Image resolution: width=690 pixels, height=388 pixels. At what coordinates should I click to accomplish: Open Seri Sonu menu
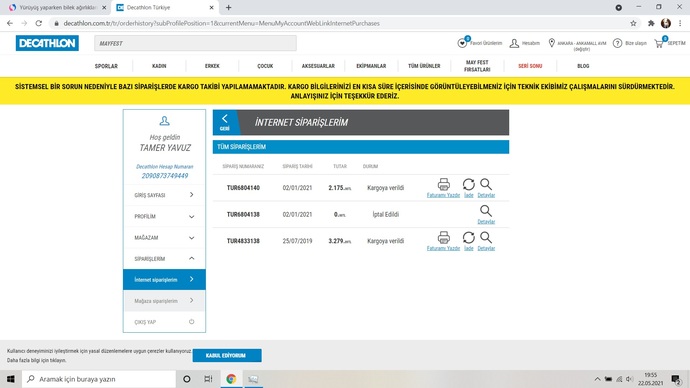530,66
